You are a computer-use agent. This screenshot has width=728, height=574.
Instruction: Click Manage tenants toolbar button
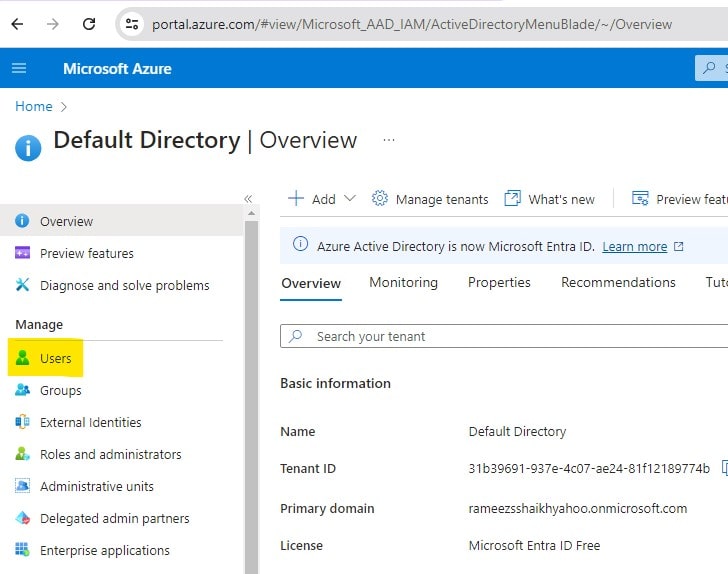(x=430, y=199)
